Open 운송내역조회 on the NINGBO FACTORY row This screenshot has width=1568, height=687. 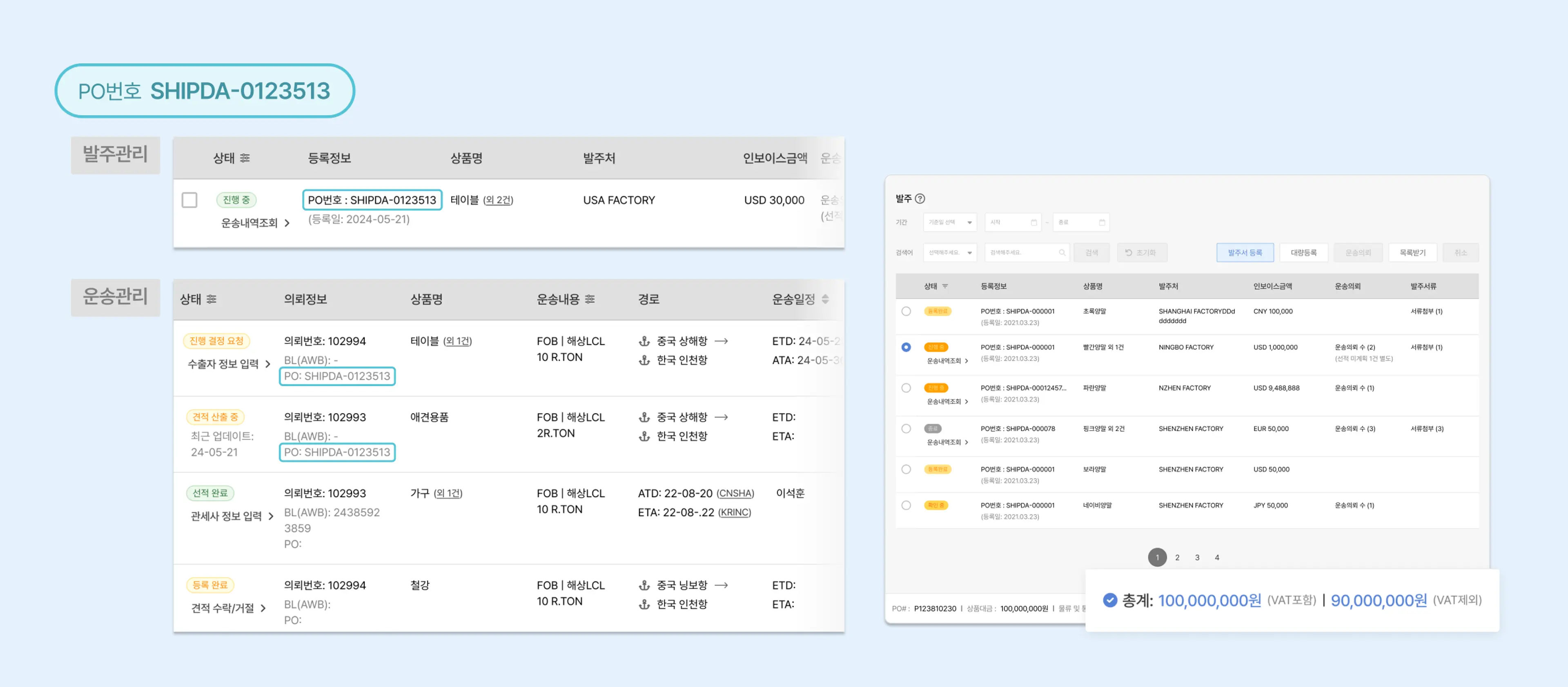coord(947,361)
